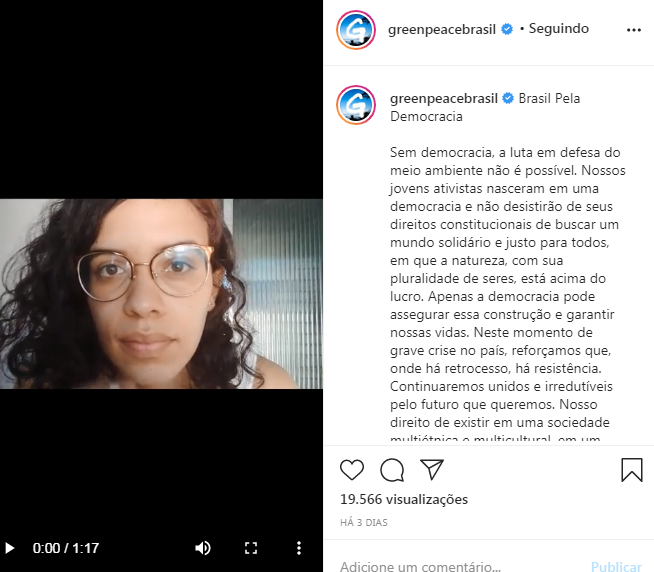654x572 pixels.
Task: Open comments with the speech bubble icon
Action: (392, 470)
